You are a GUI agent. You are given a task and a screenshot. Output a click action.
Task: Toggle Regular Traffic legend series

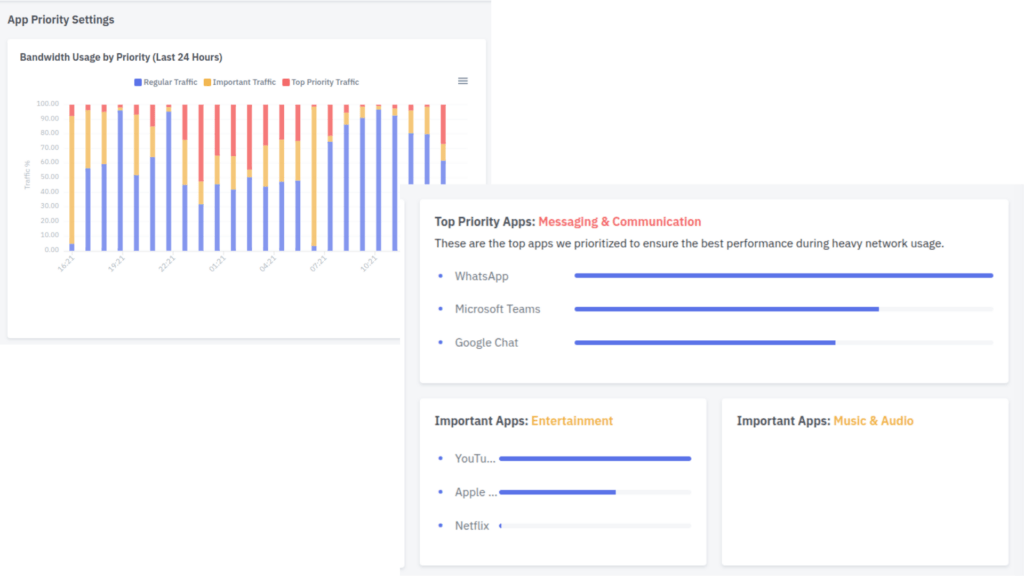click(171, 82)
